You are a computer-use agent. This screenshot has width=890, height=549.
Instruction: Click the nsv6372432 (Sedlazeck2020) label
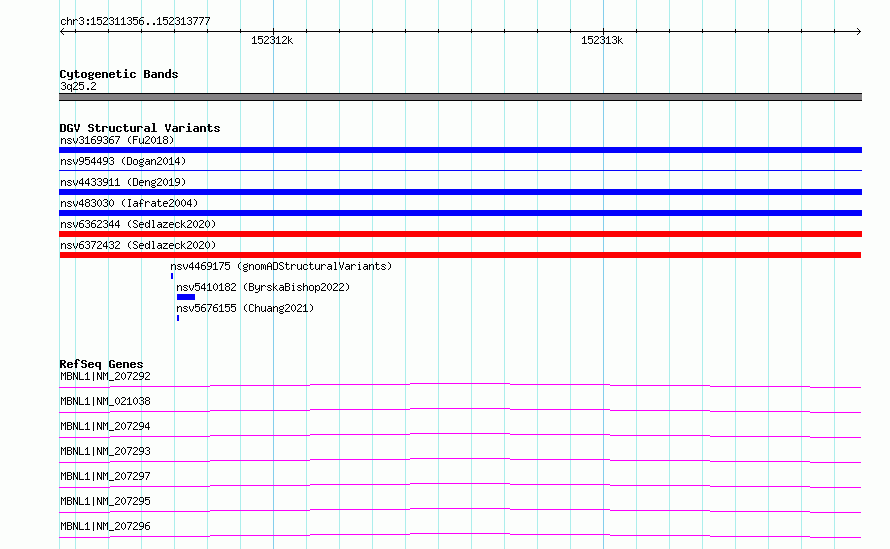[x=138, y=245]
